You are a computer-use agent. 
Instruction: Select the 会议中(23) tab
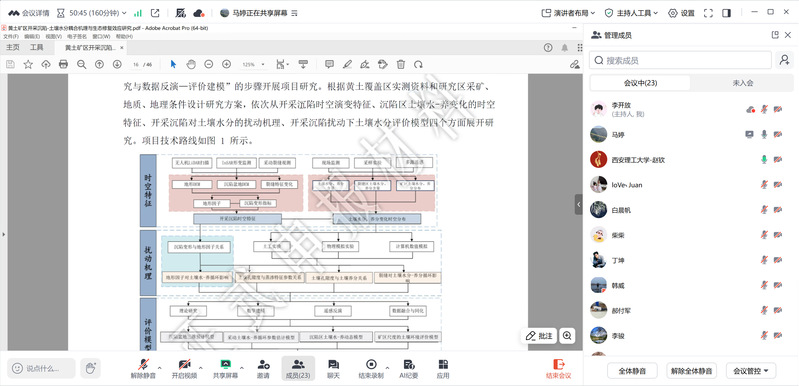pyautogui.click(x=640, y=82)
